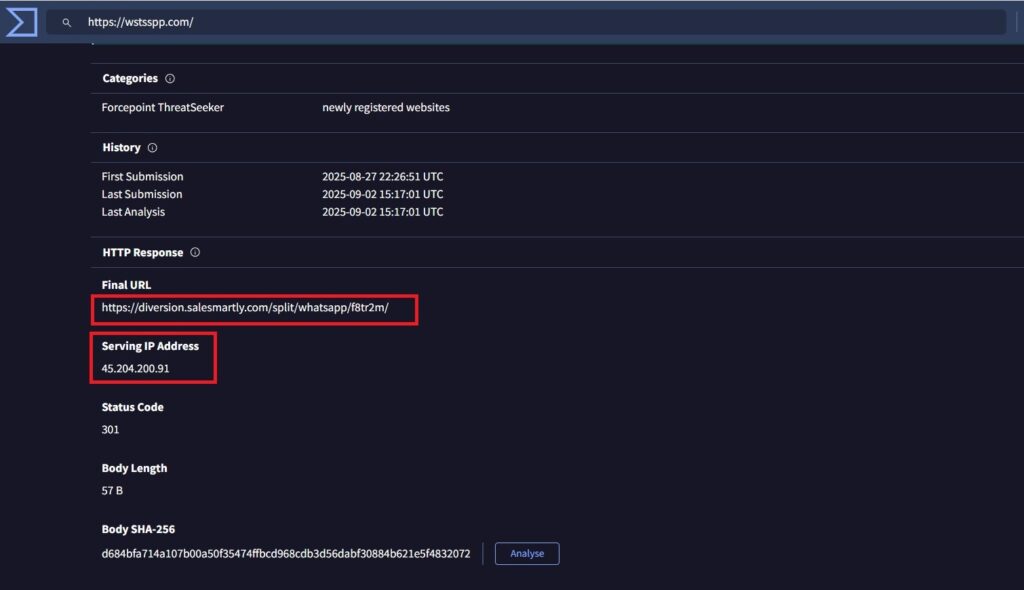Select the Forcepoint ThreatSeeker label

(162, 107)
